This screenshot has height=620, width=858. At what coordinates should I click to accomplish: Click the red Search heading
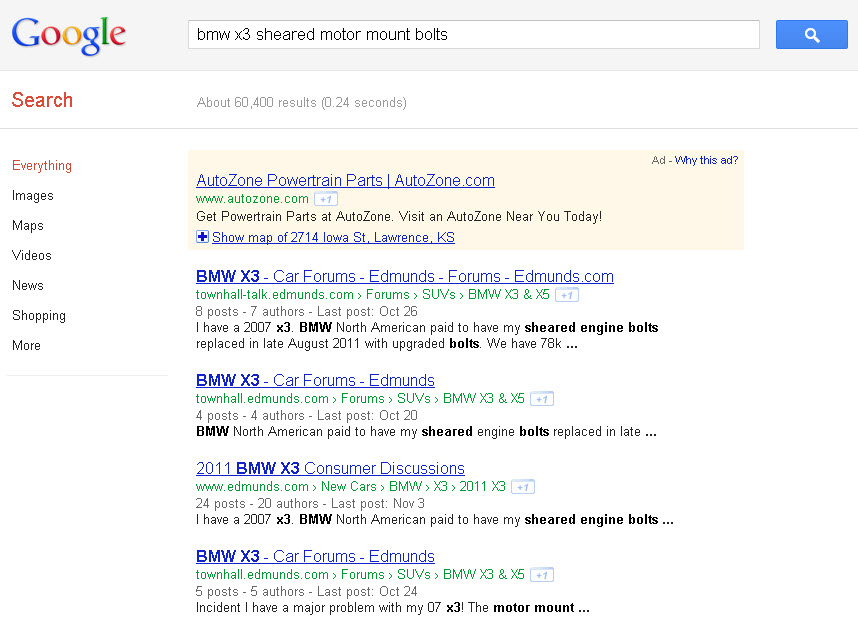pos(42,100)
